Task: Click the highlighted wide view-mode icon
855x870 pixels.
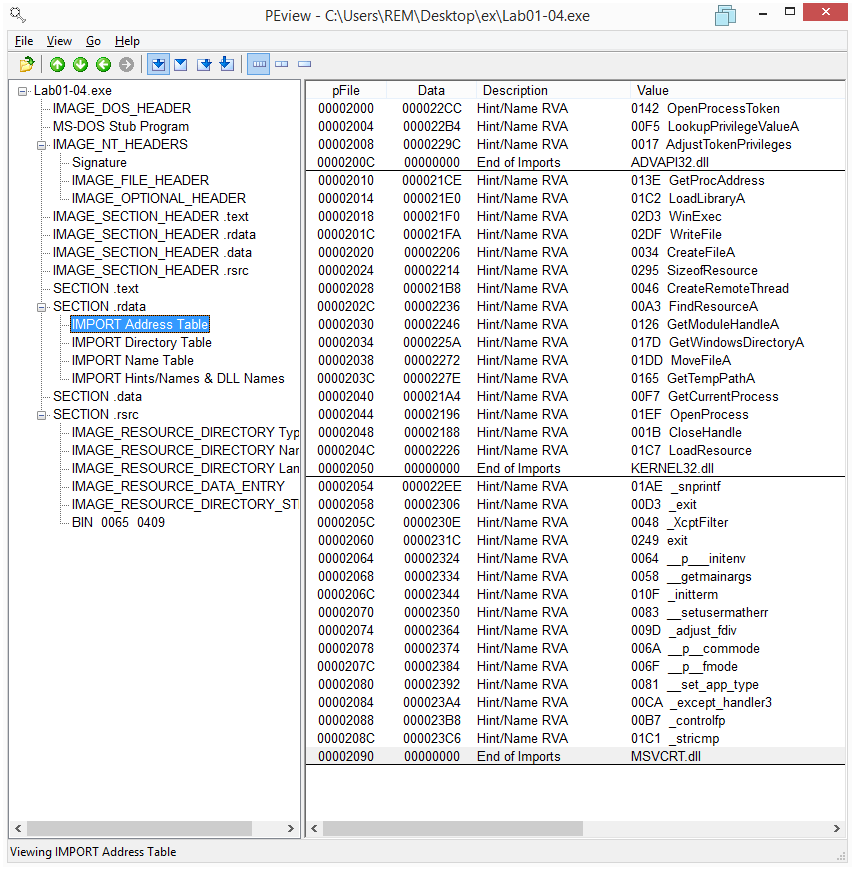Action: [x=259, y=64]
